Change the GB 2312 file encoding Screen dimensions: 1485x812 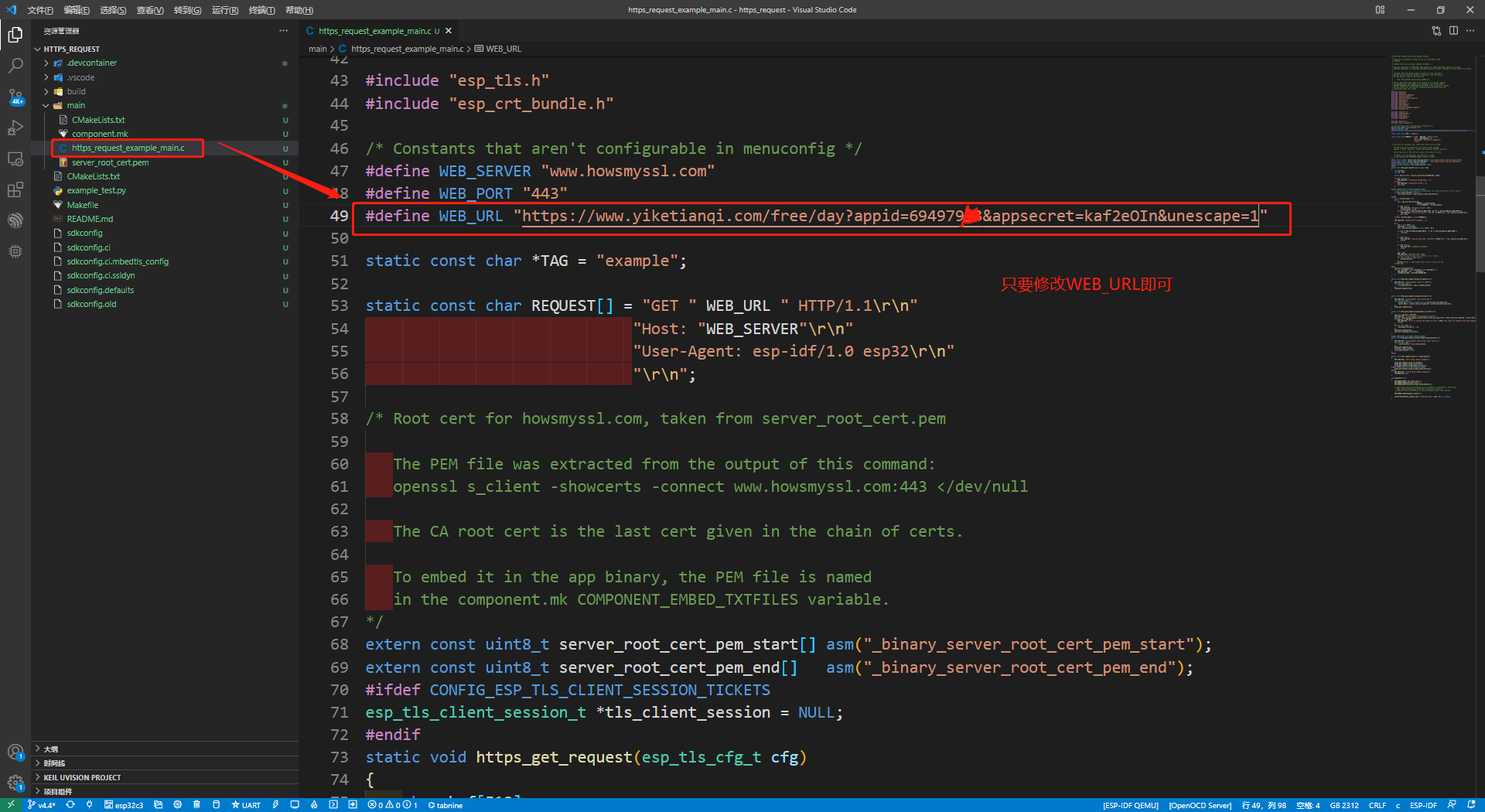1344,805
